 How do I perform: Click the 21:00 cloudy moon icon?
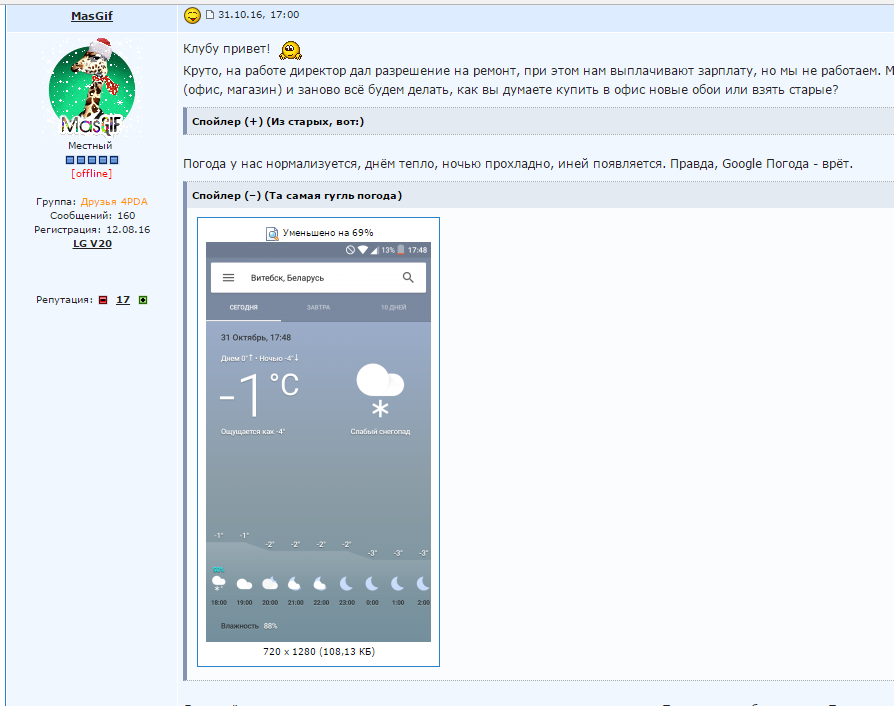click(x=295, y=583)
